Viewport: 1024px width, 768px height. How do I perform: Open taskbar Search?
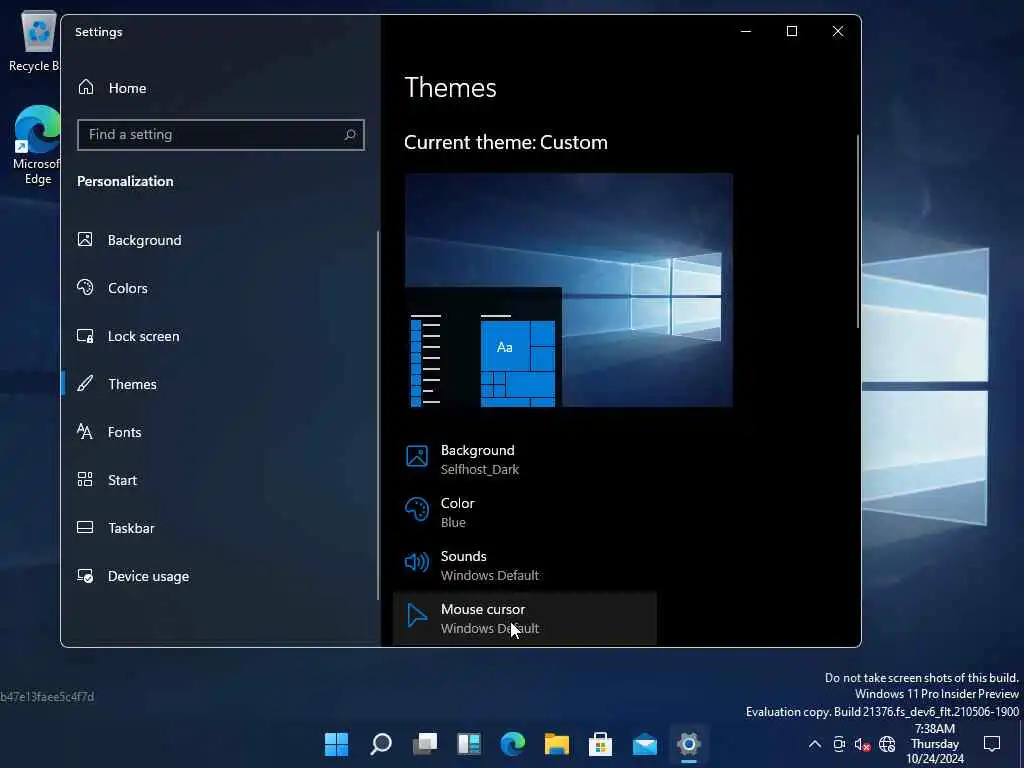381,744
